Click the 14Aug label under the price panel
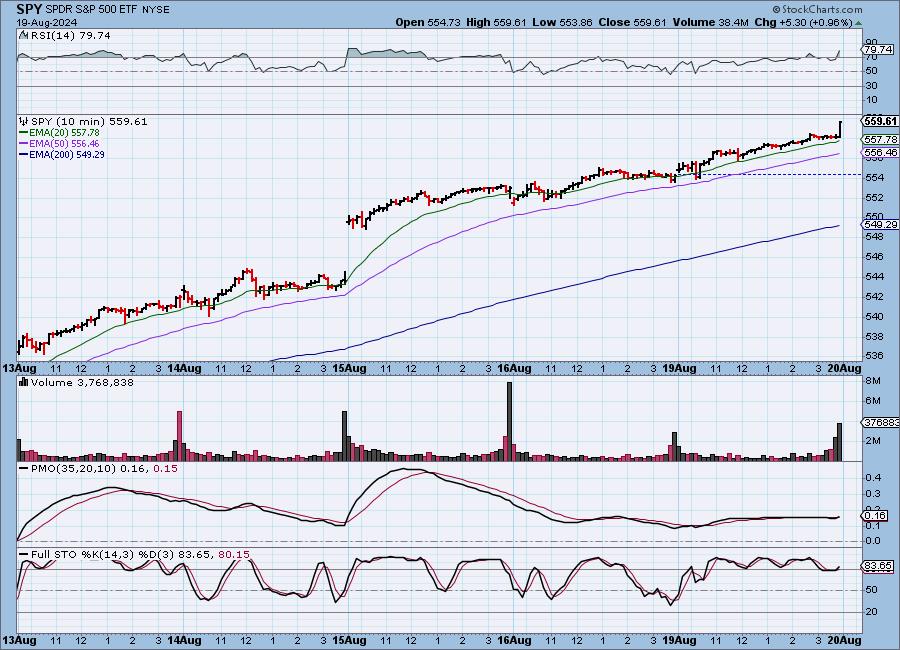 (184, 368)
